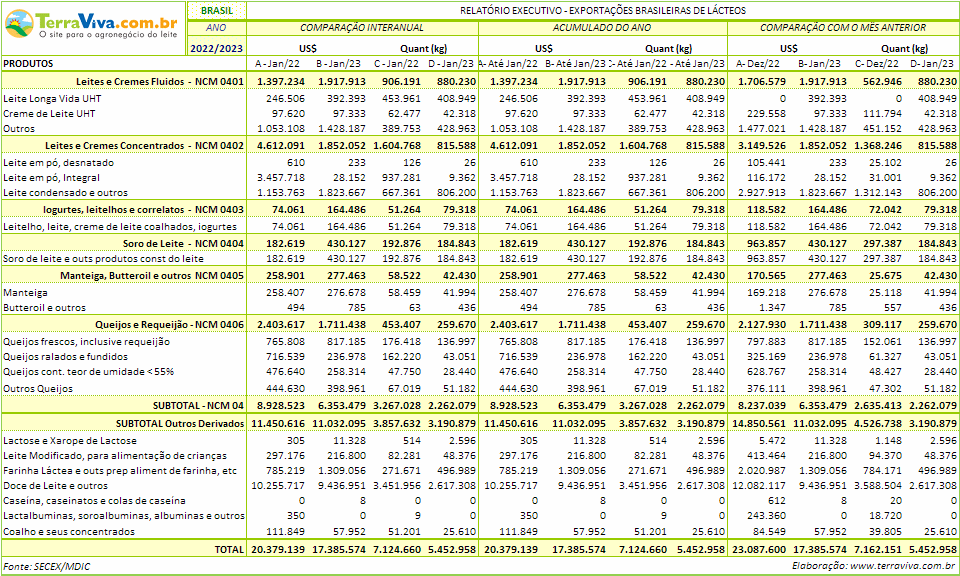The width and height of the screenshot is (960, 576).
Task: Select the Doce de Leite e outros row label
Action: click(56, 485)
